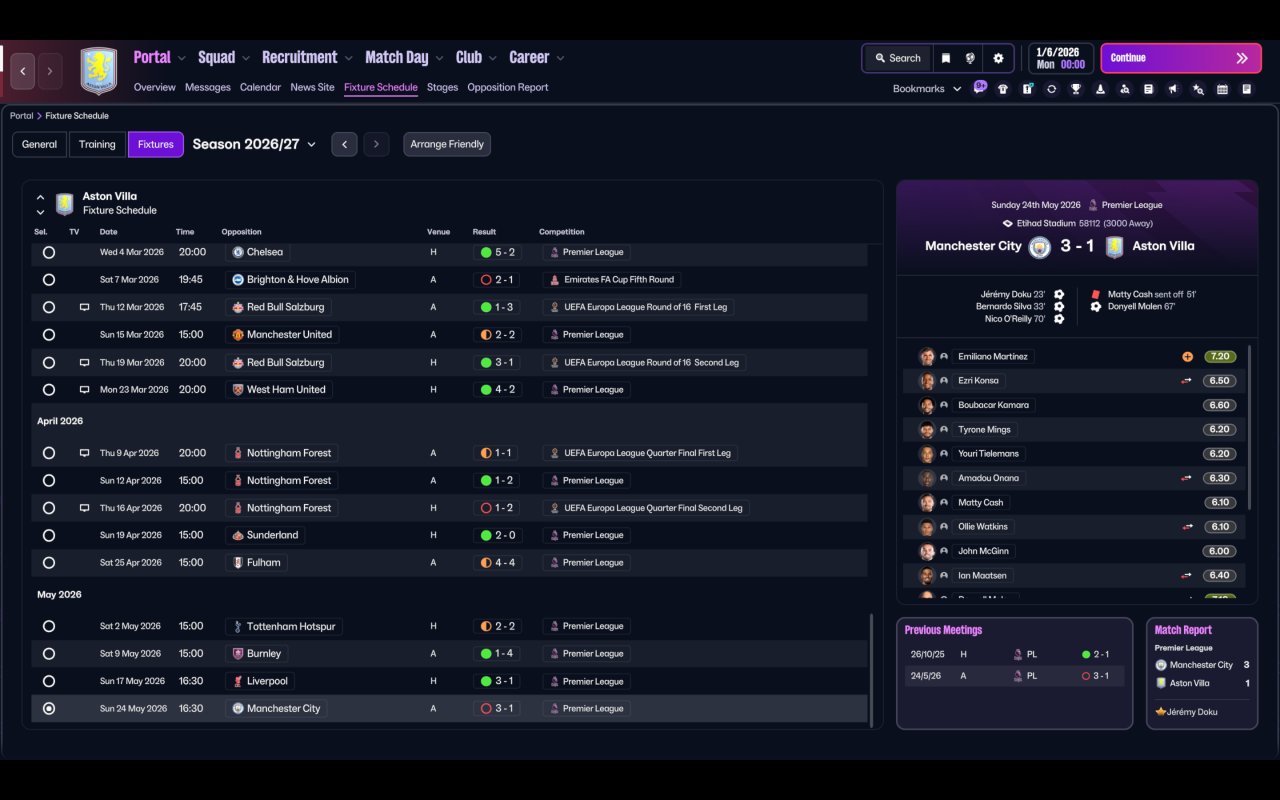Select the West Ham United fixture radio
The image size is (1280, 800).
pos(49,390)
